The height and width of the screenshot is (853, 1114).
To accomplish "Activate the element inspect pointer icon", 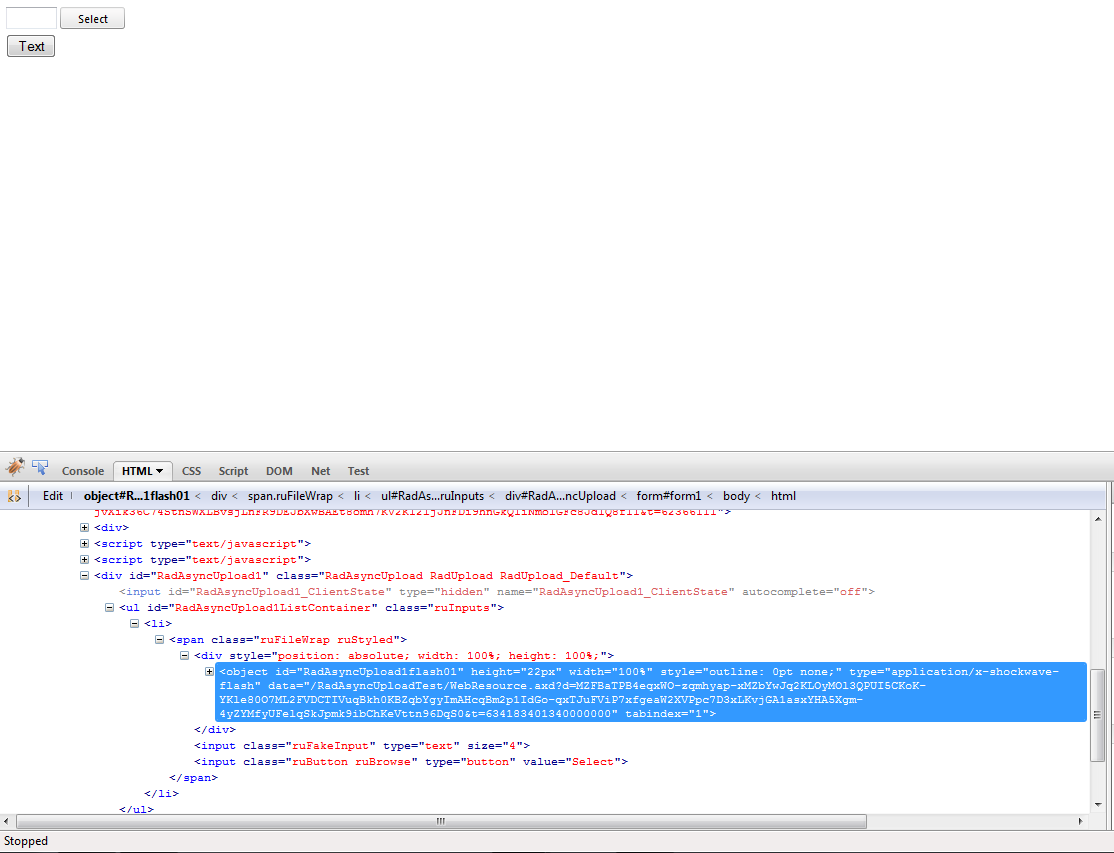I will (40, 467).
